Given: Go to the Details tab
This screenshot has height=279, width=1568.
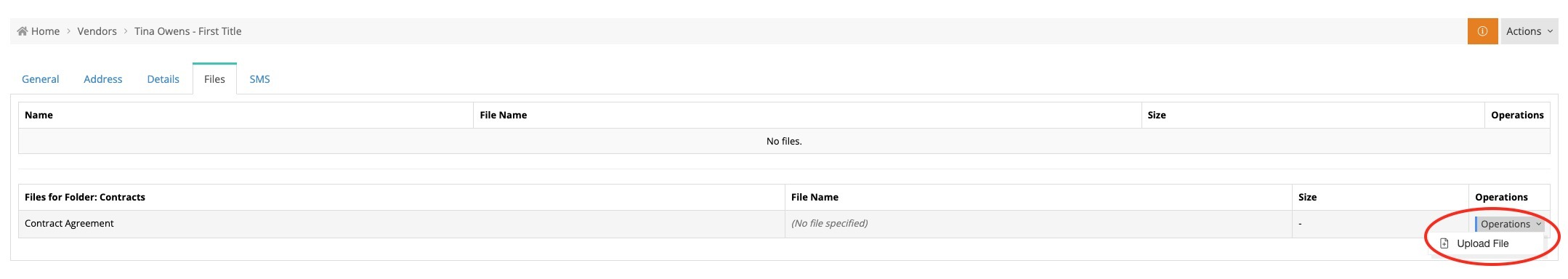Looking at the screenshot, I should (x=163, y=79).
